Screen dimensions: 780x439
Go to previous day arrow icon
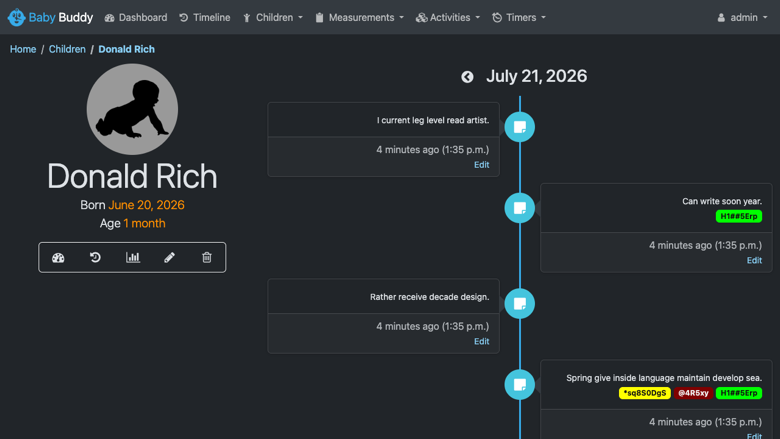(467, 77)
